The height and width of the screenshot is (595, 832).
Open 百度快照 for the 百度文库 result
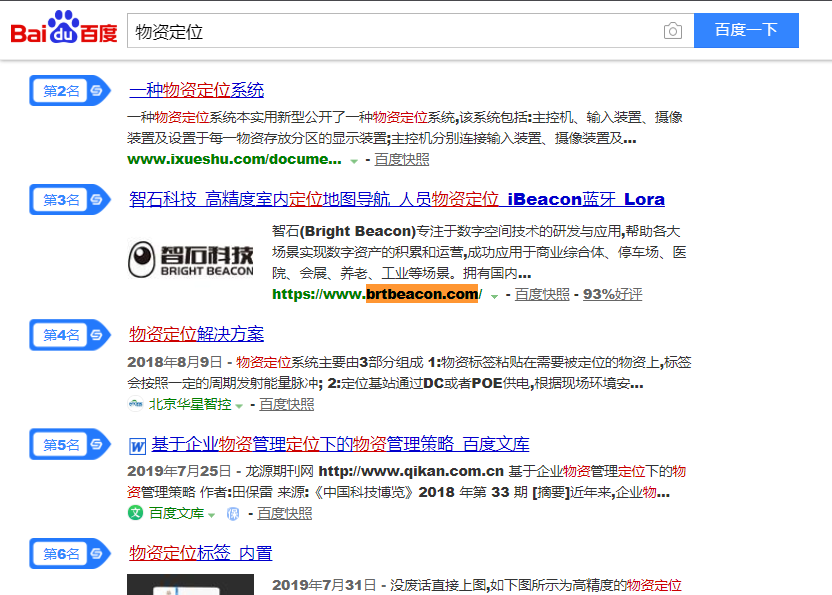284,513
